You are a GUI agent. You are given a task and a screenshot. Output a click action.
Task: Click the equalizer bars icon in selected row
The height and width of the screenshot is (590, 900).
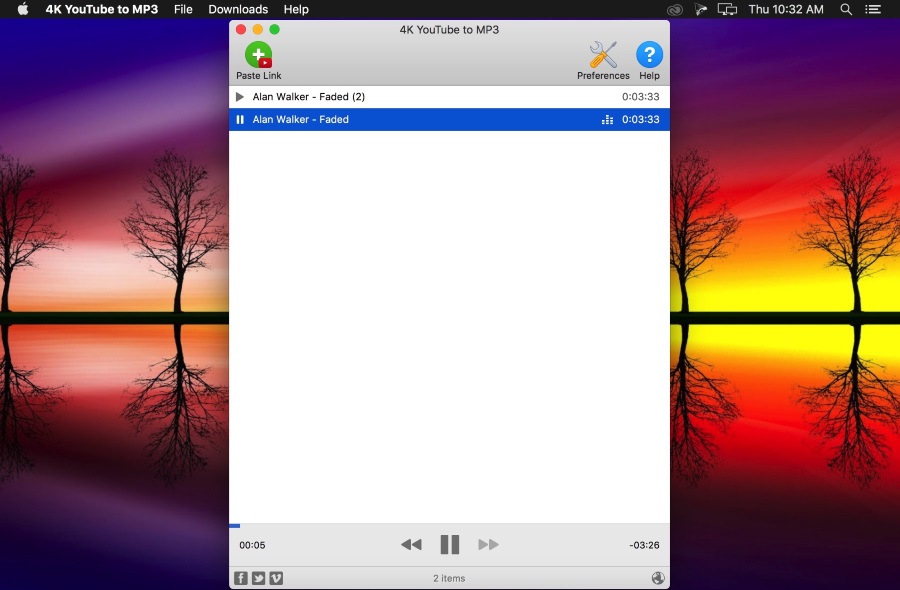point(607,119)
